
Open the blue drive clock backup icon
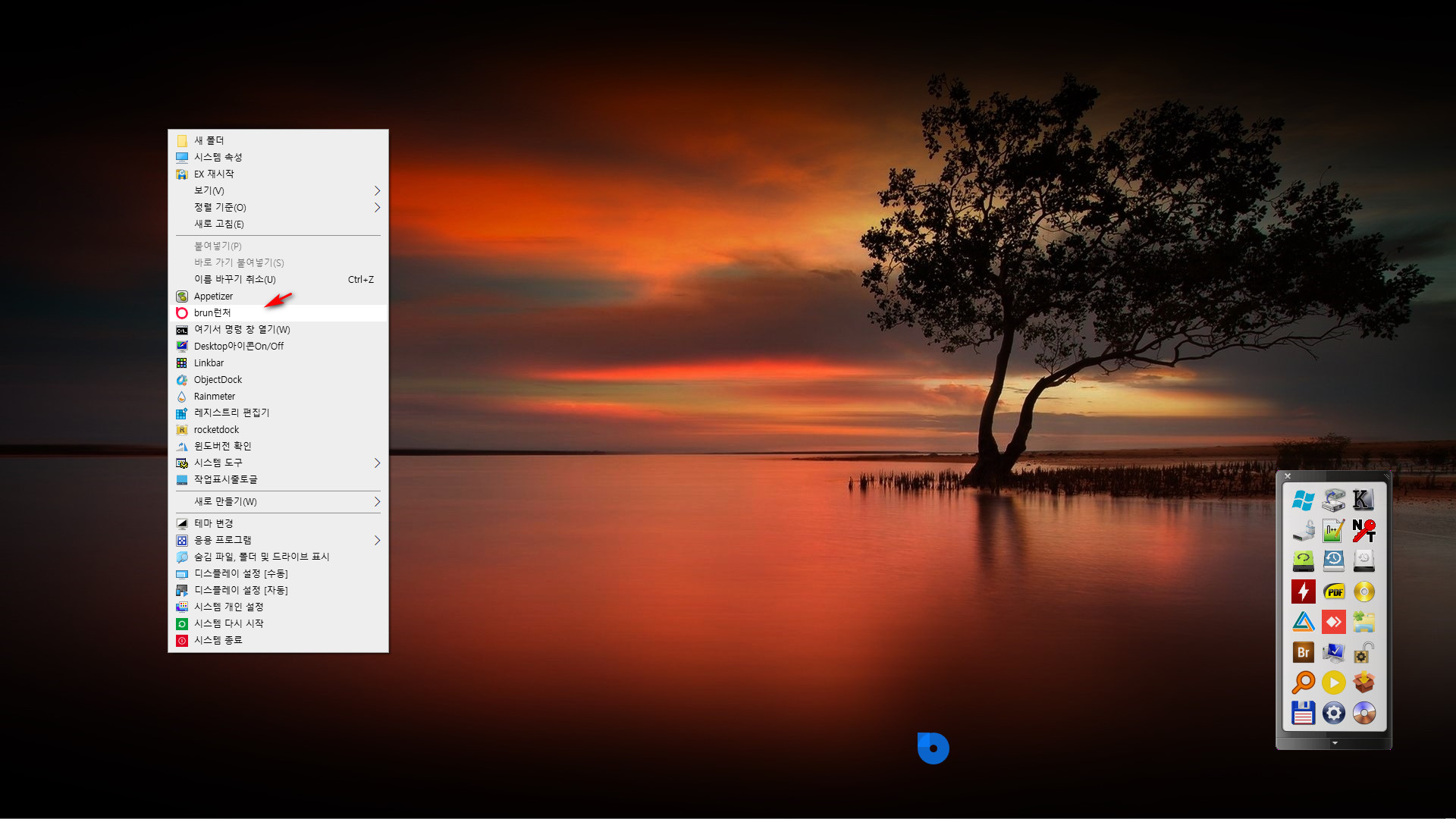pyautogui.click(x=1333, y=561)
